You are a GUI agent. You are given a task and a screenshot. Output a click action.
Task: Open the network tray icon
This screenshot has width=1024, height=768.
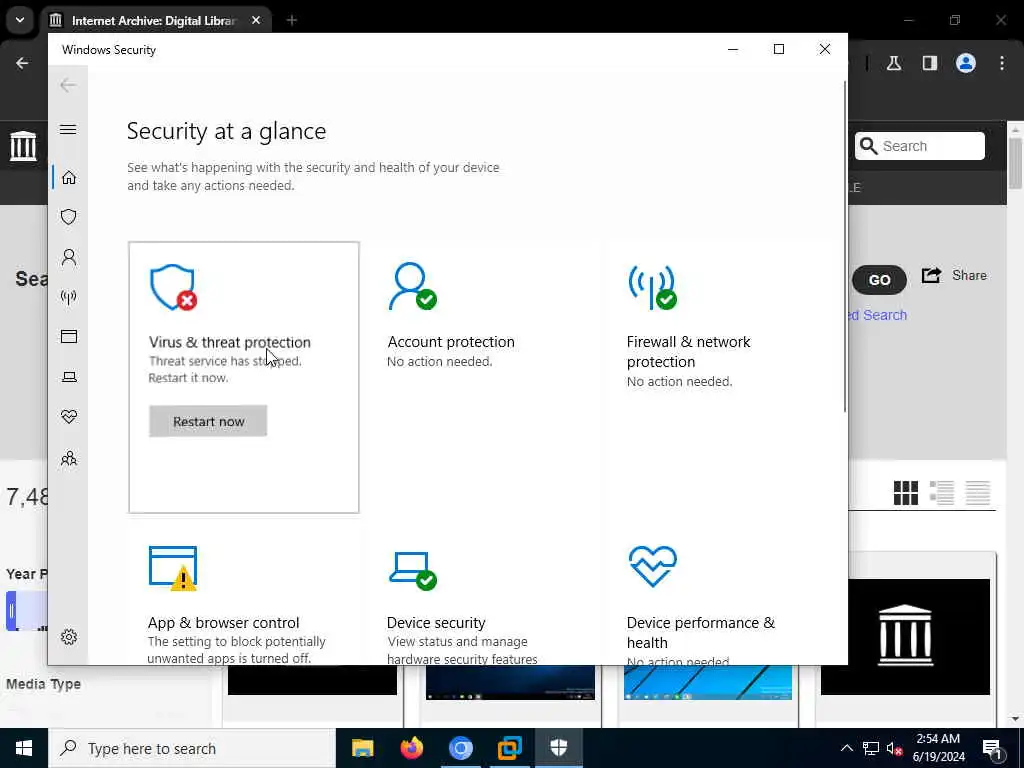(871, 748)
